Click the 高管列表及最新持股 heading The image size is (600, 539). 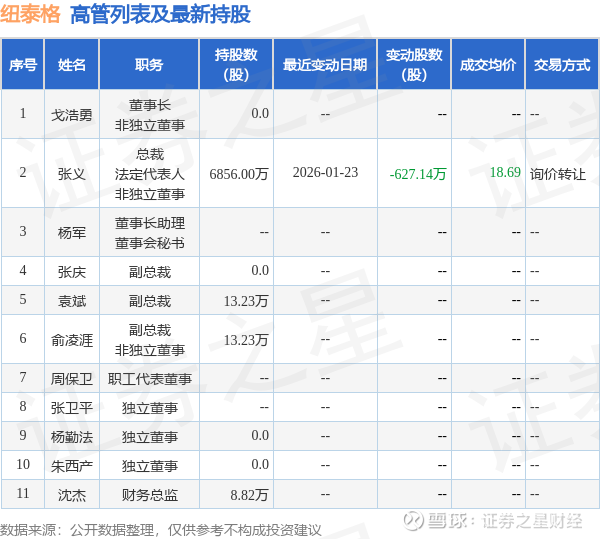pos(160,15)
